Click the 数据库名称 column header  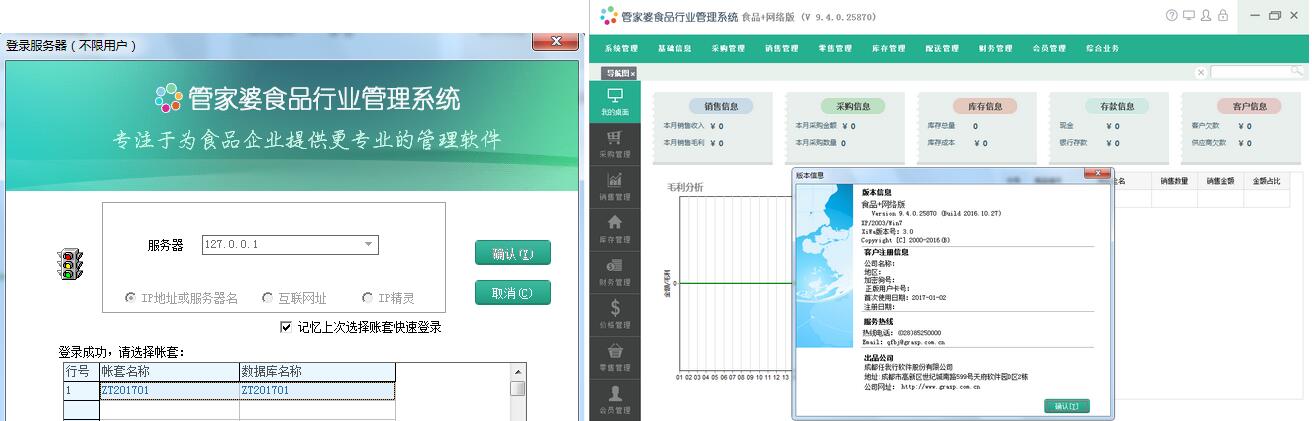point(317,372)
